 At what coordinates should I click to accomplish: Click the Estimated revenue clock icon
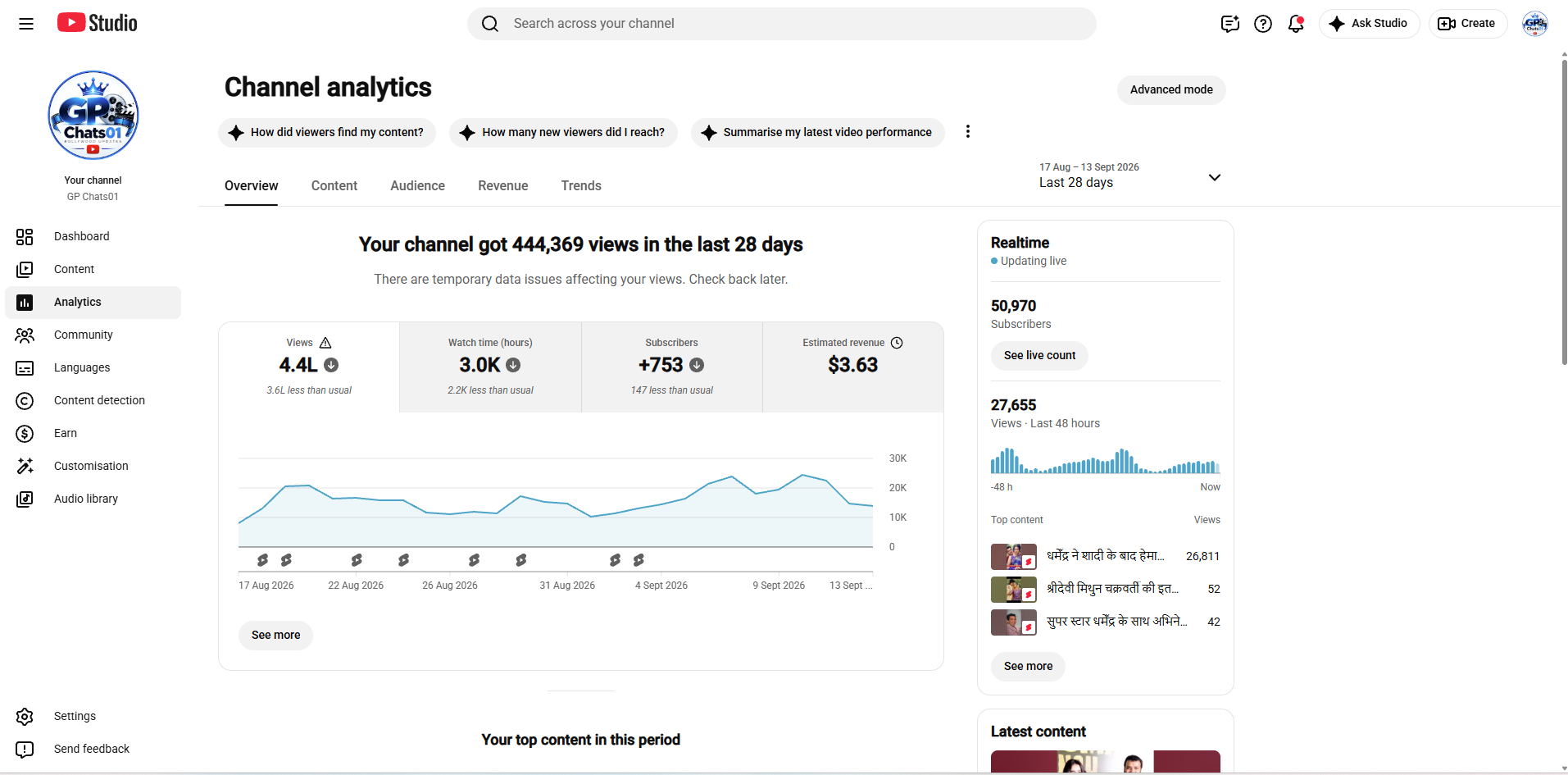897,343
